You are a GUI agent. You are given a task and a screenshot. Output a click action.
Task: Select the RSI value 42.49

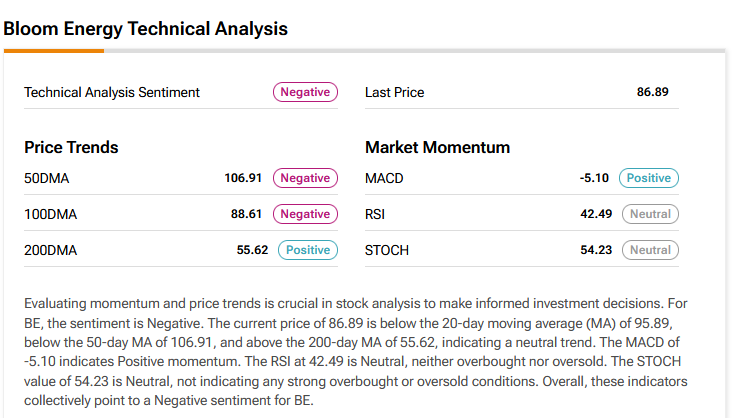click(x=596, y=214)
